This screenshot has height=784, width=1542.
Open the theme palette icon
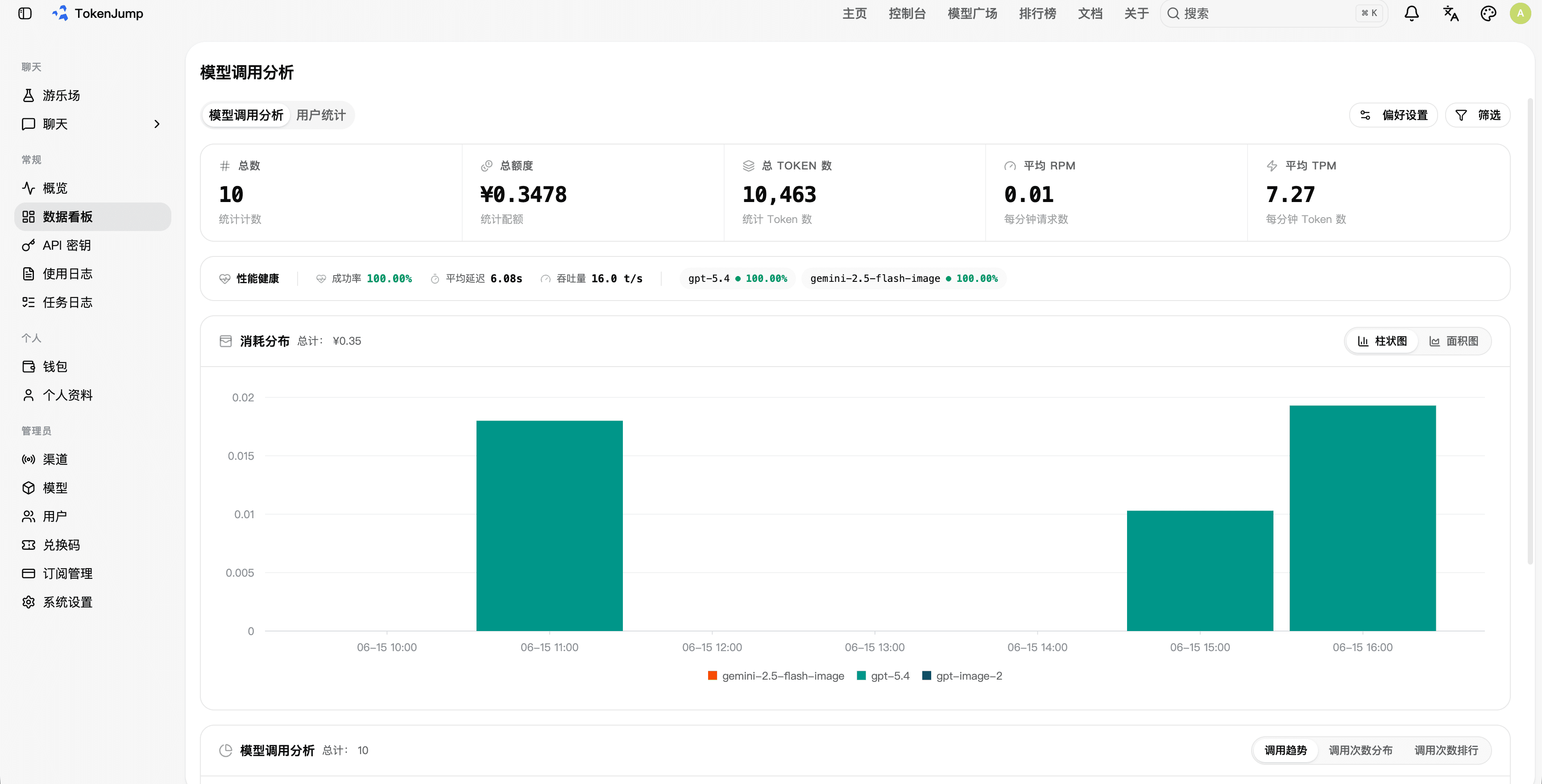[x=1488, y=13]
